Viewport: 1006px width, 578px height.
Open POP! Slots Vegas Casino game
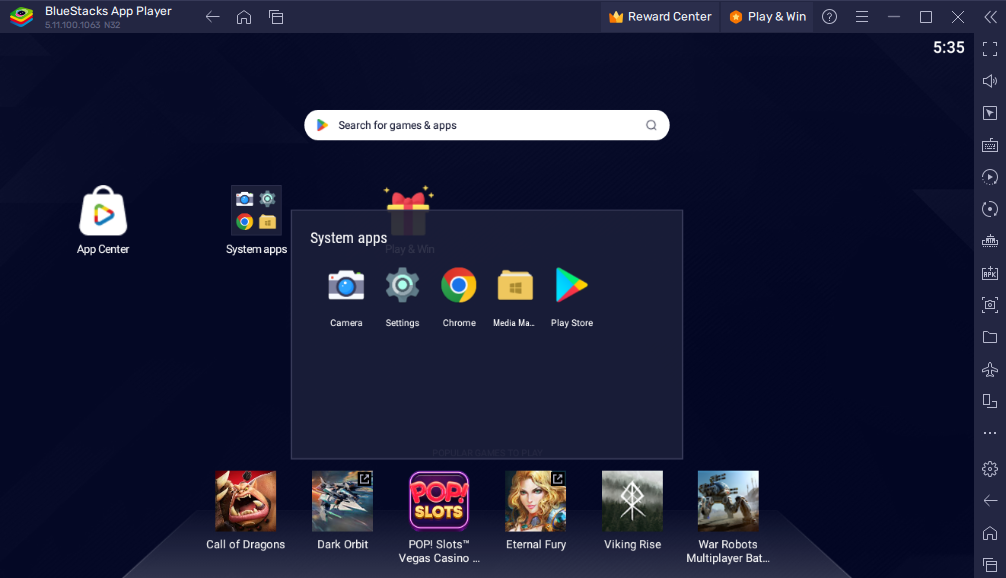[439, 501]
